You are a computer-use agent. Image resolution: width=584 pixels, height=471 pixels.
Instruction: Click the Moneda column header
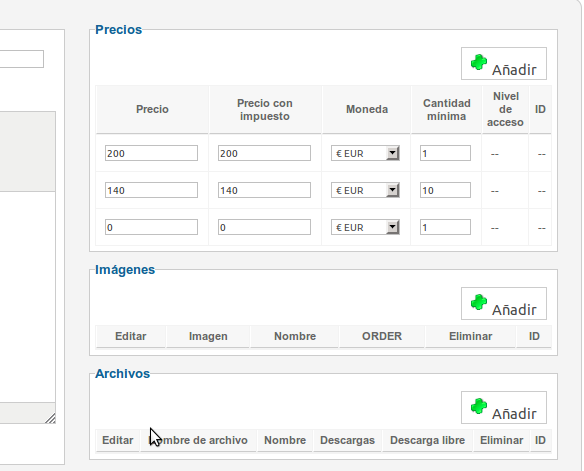pos(367,109)
